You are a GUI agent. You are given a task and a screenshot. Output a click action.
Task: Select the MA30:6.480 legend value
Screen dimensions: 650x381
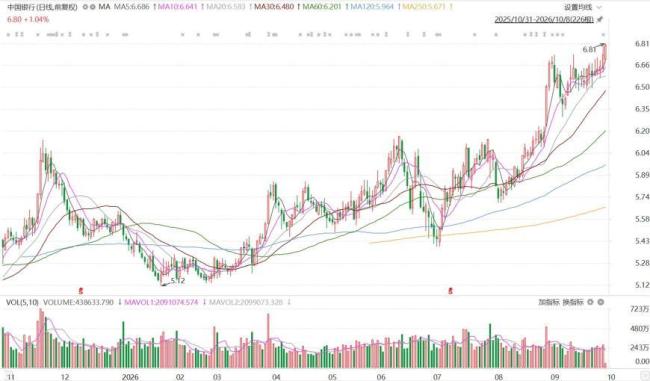(x=274, y=7)
